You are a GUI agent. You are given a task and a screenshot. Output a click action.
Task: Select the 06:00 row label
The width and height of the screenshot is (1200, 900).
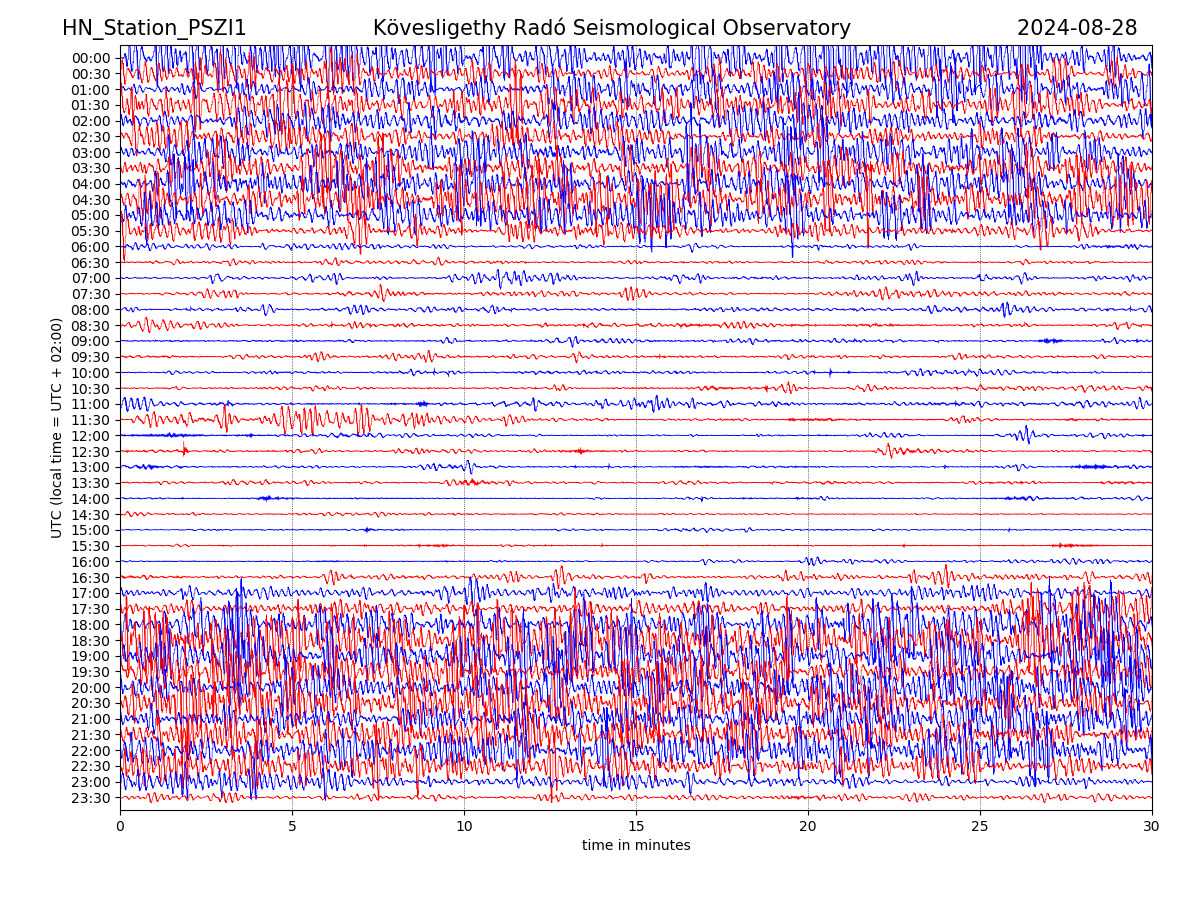[x=91, y=247]
